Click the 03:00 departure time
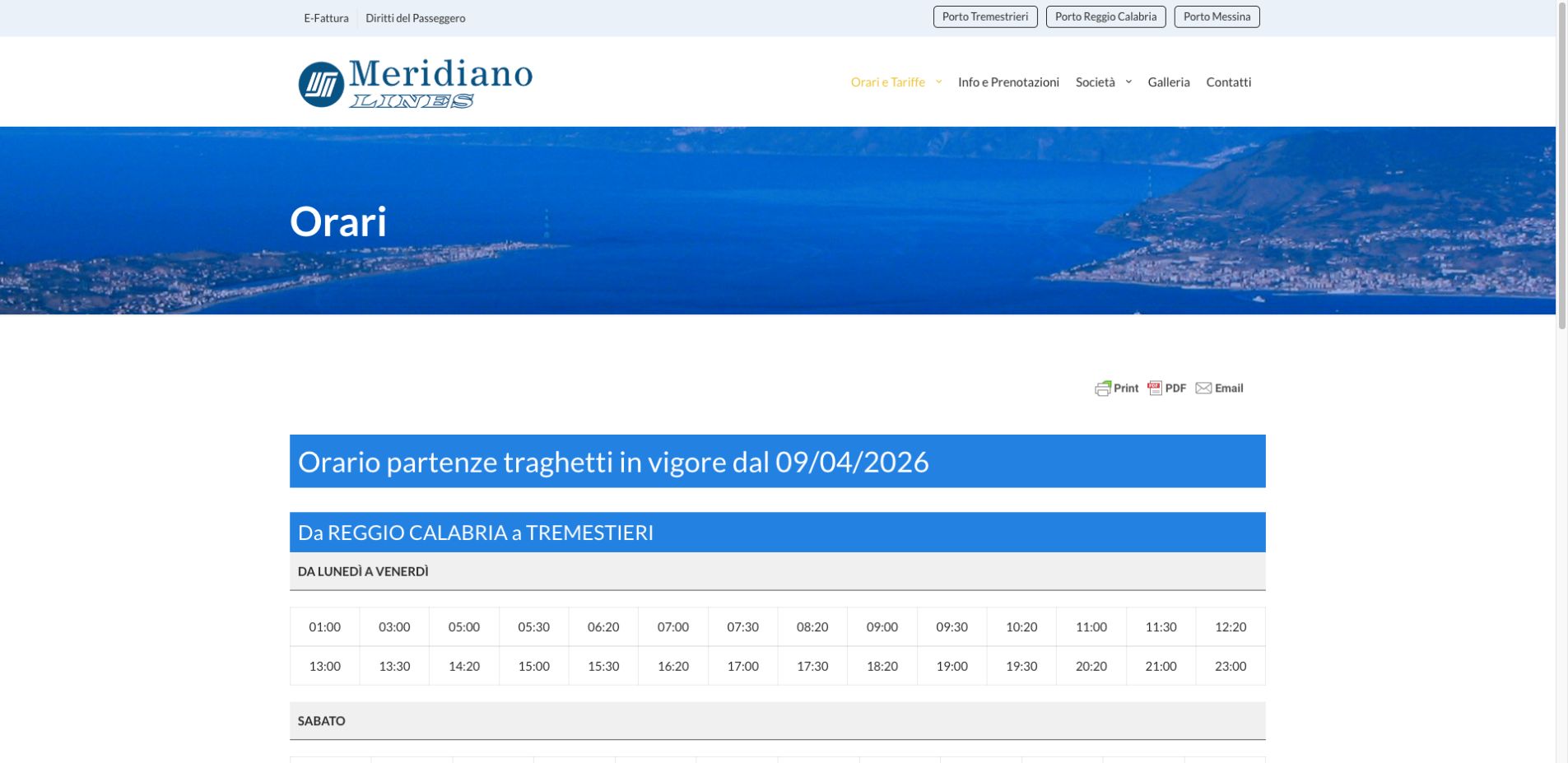This screenshot has height=763, width=1568. tap(394, 627)
